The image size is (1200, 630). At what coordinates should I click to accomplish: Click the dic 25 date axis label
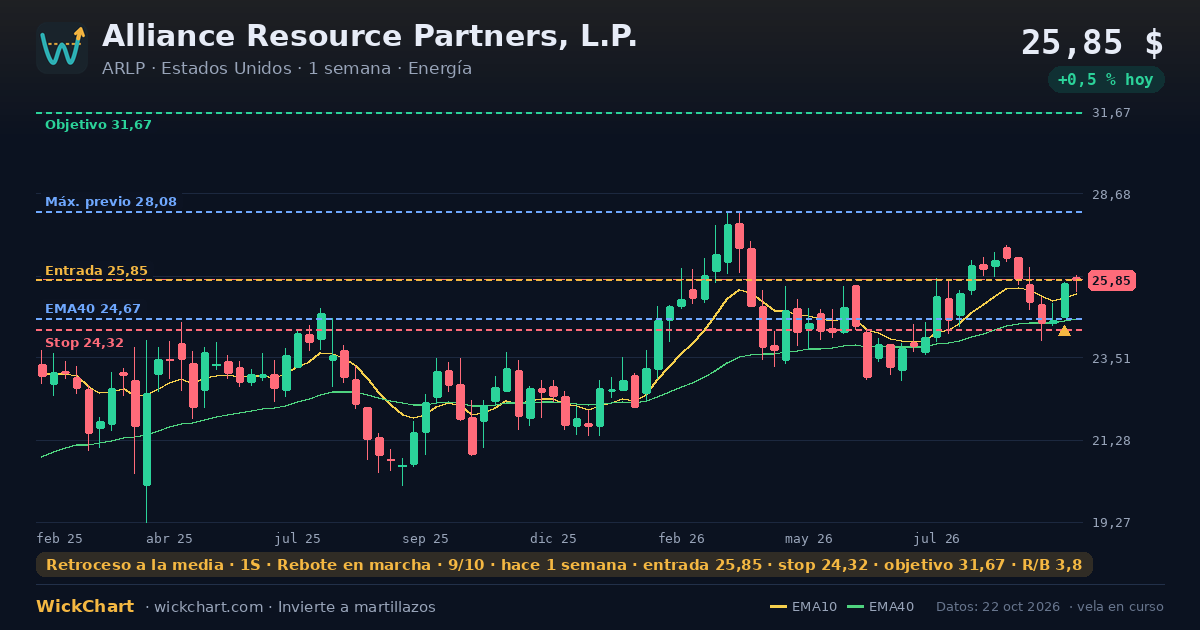click(554, 538)
